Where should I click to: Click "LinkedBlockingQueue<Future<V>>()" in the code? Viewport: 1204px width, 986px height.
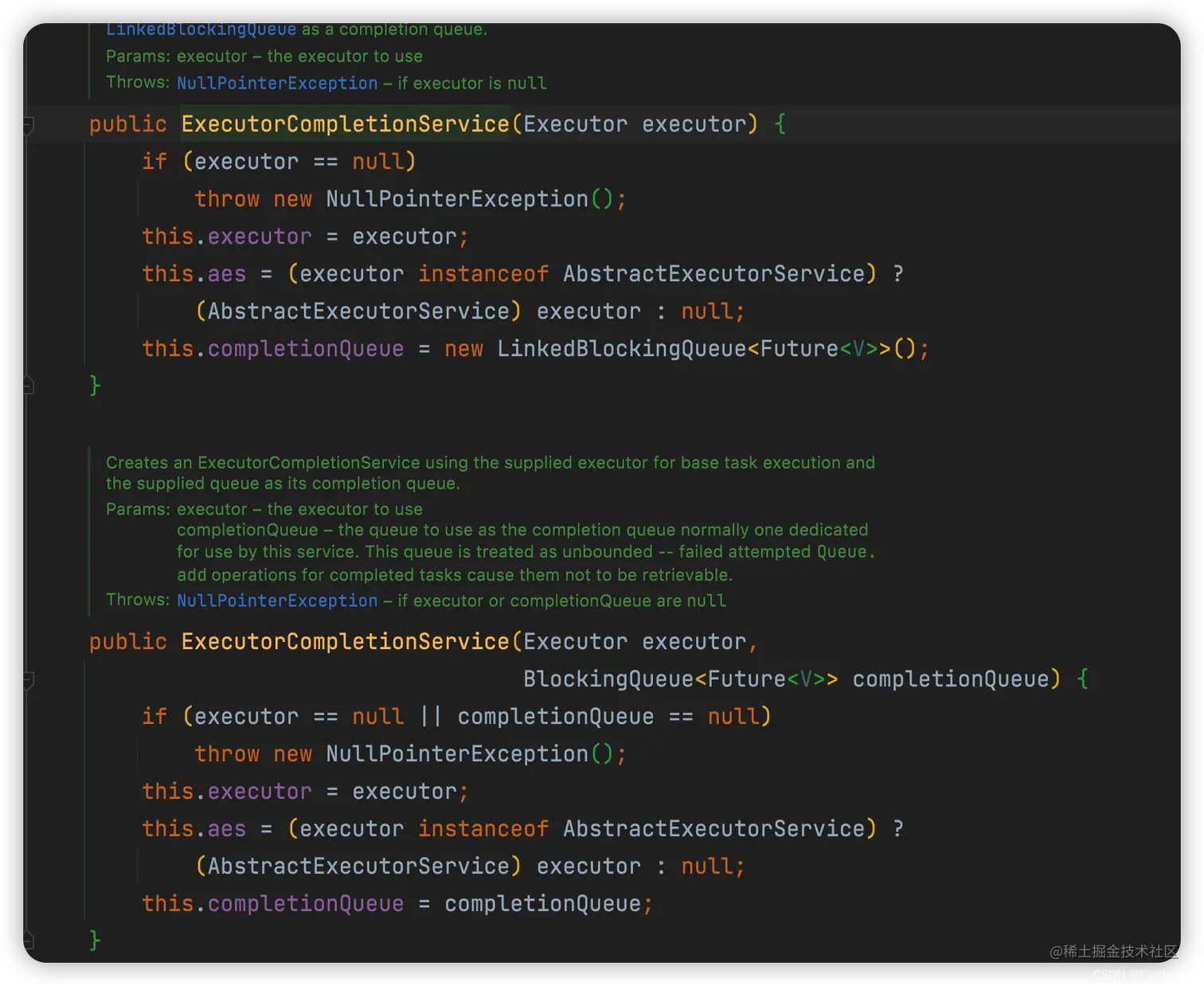coord(708,349)
